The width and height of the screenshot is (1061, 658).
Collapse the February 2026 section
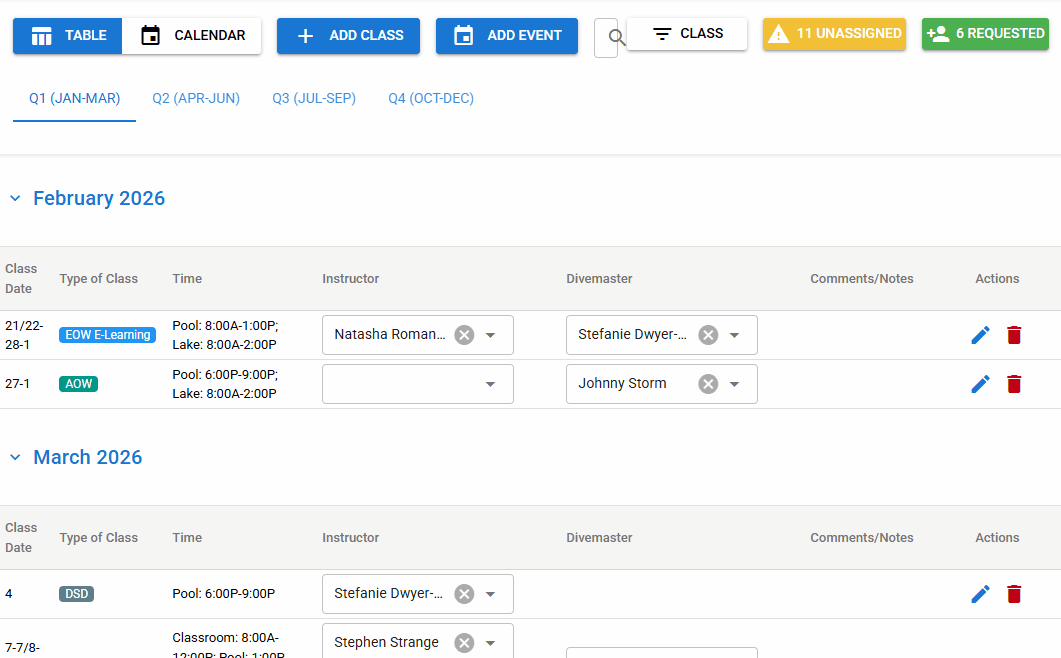pos(16,198)
